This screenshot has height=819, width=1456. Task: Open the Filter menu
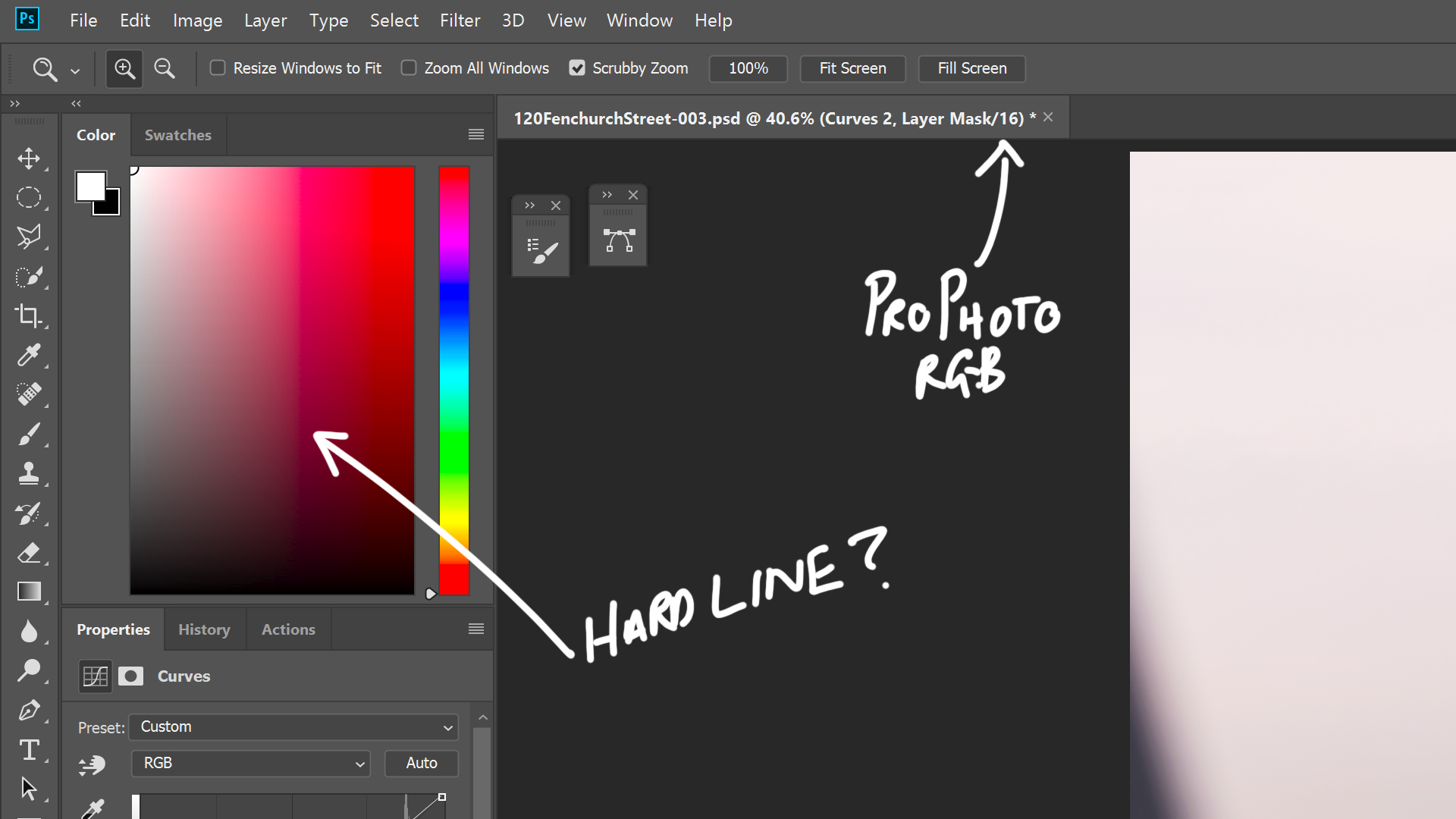point(460,20)
